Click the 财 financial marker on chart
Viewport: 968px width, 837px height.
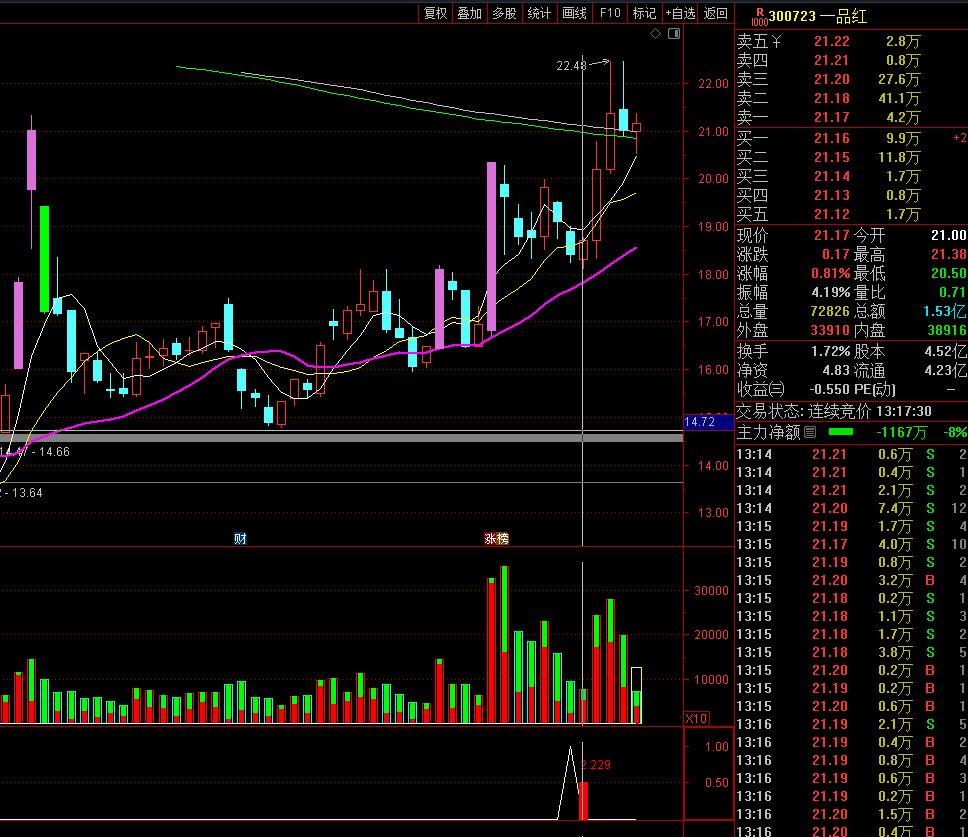pos(240,539)
